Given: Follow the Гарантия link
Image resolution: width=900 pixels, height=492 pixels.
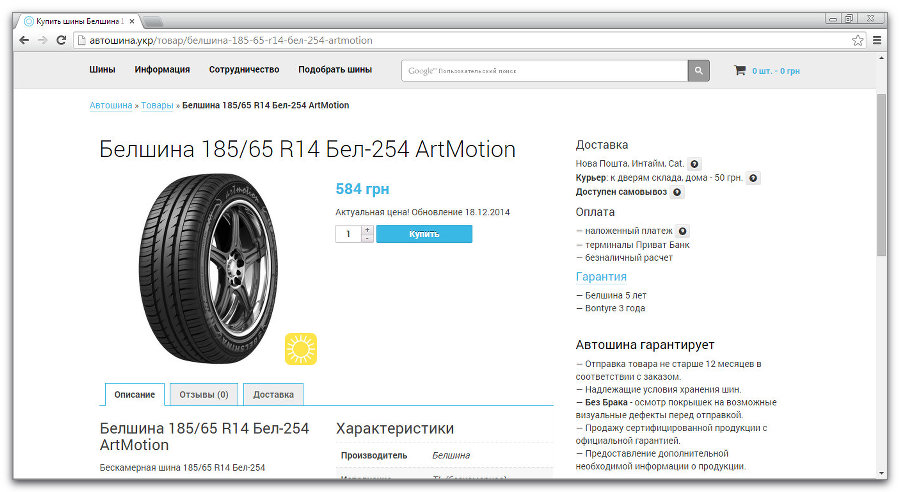Looking at the screenshot, I should pyautogui.click(x=601, y=277).
